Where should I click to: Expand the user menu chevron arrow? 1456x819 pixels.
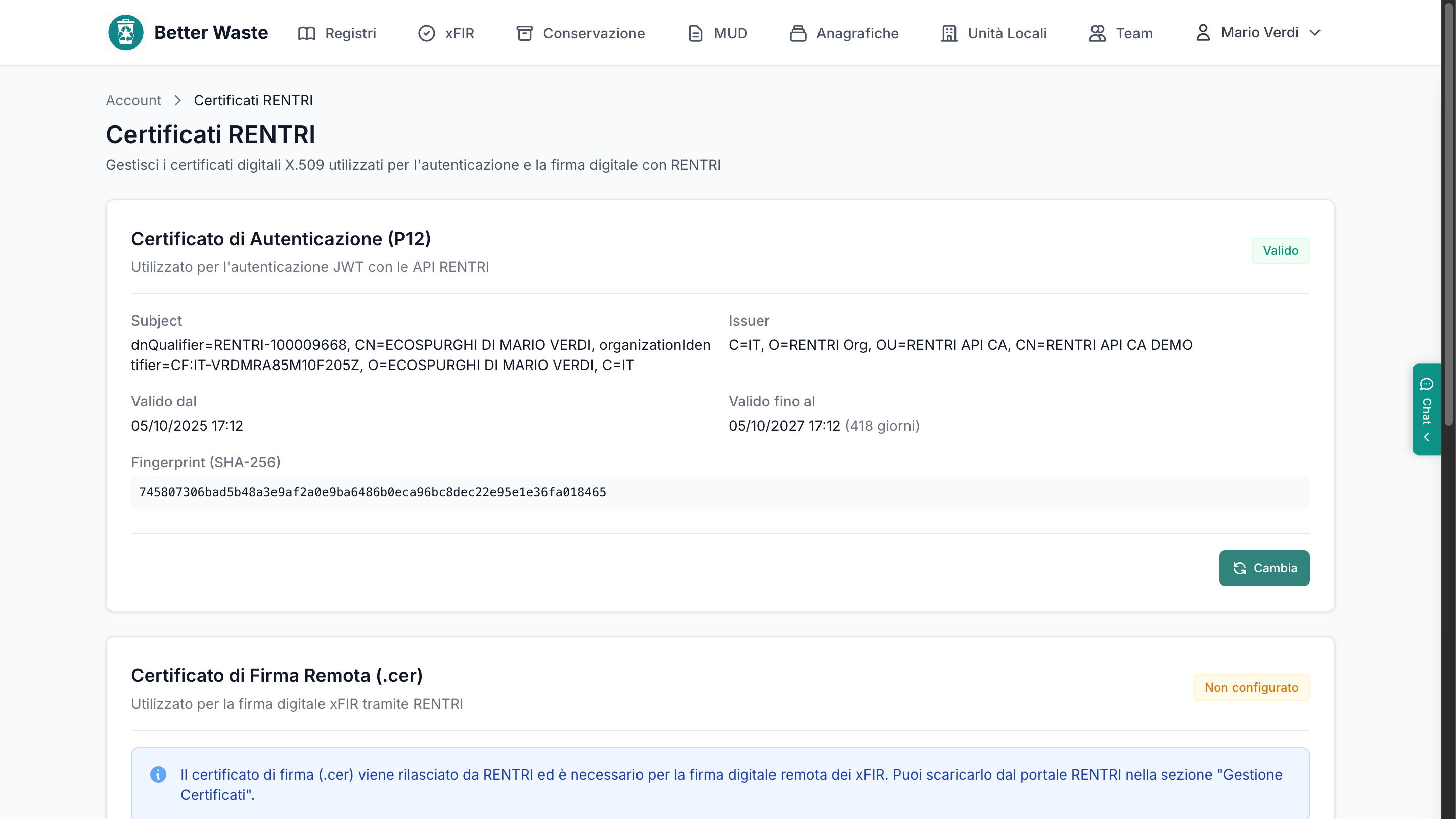click(x=1314, y=33)
